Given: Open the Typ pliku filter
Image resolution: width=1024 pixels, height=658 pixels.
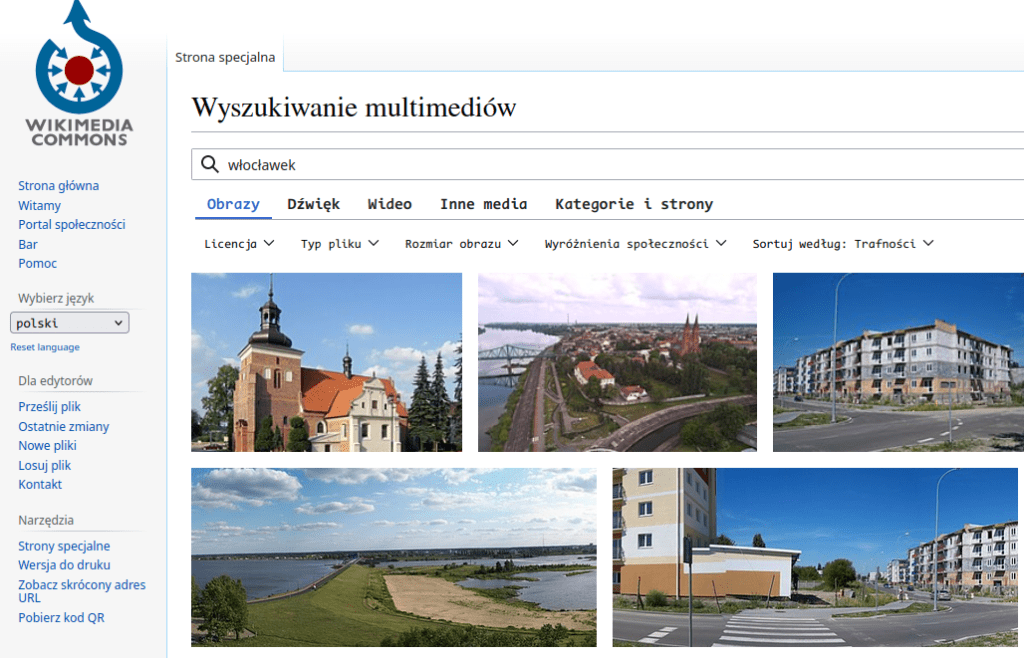Looking at the screenshot, I should (339, 243).
